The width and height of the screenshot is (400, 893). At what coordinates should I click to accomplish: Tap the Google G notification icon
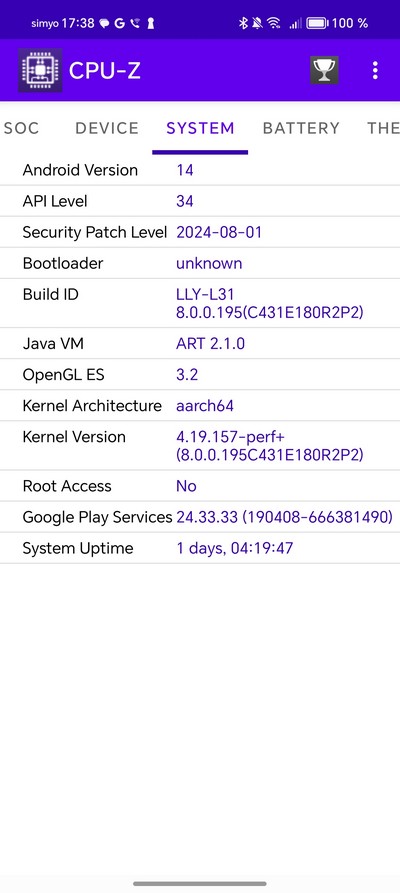click(x=120, y=23)
